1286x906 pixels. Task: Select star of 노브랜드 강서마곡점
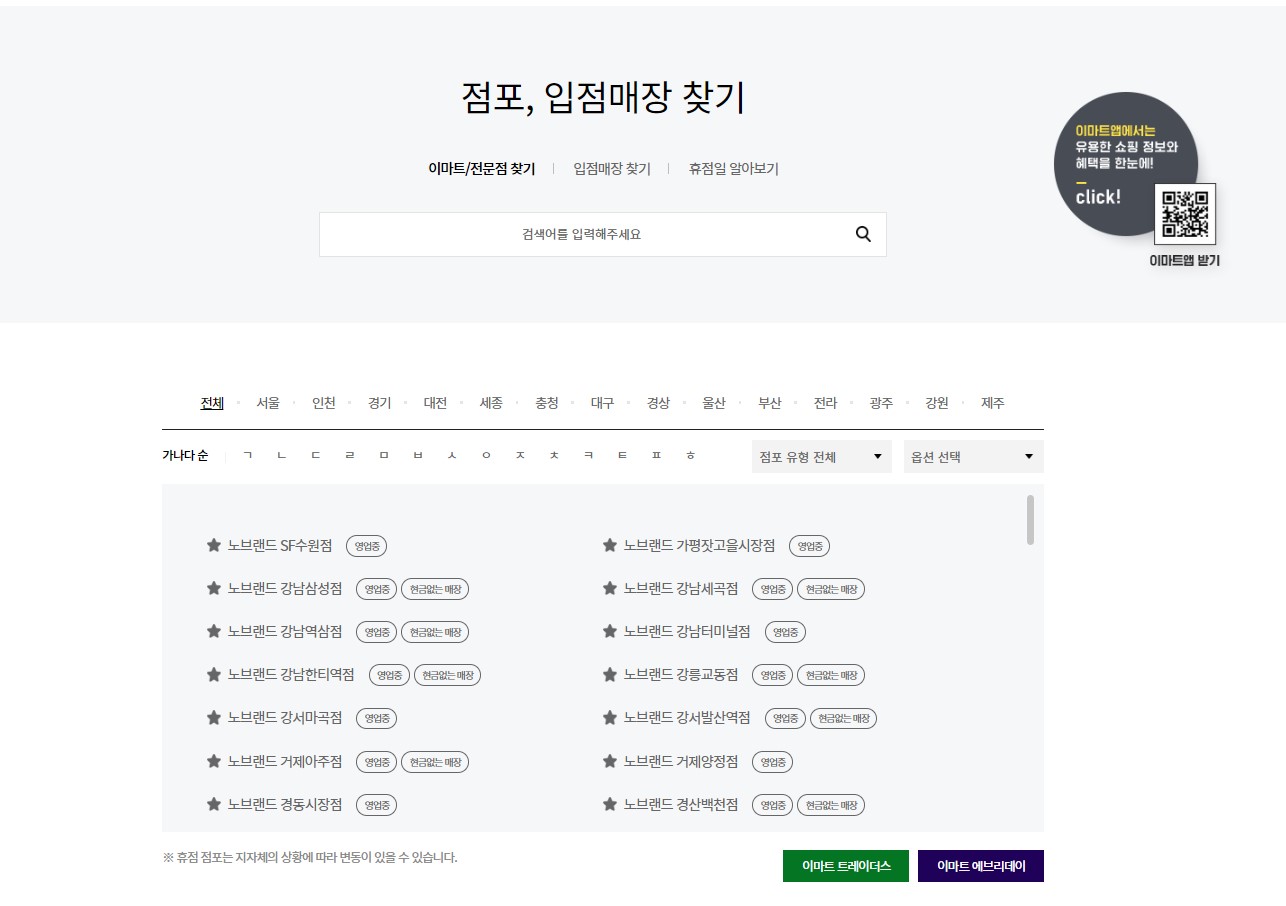[x=213, y=717]
